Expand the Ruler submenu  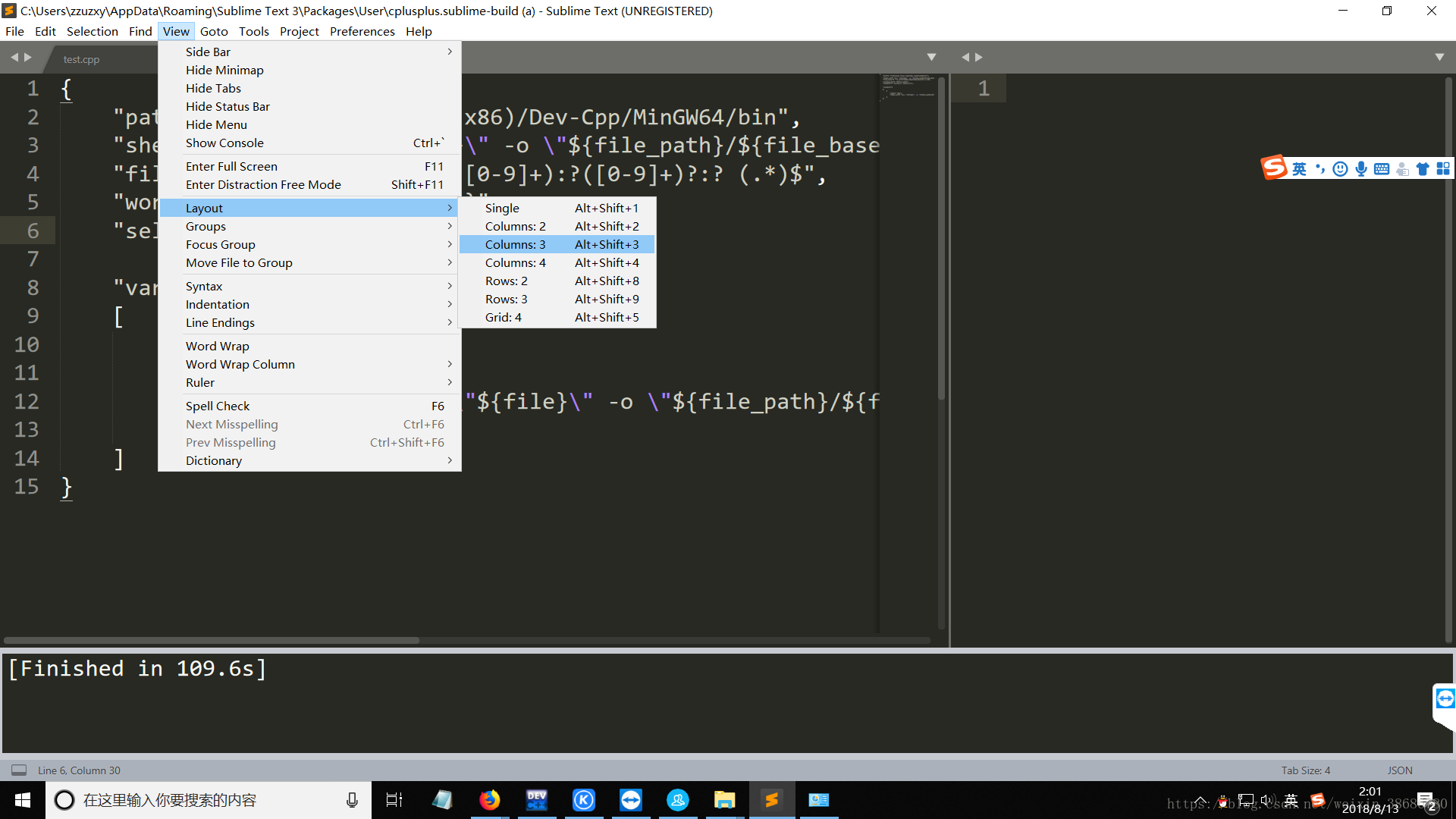(309, 382)
